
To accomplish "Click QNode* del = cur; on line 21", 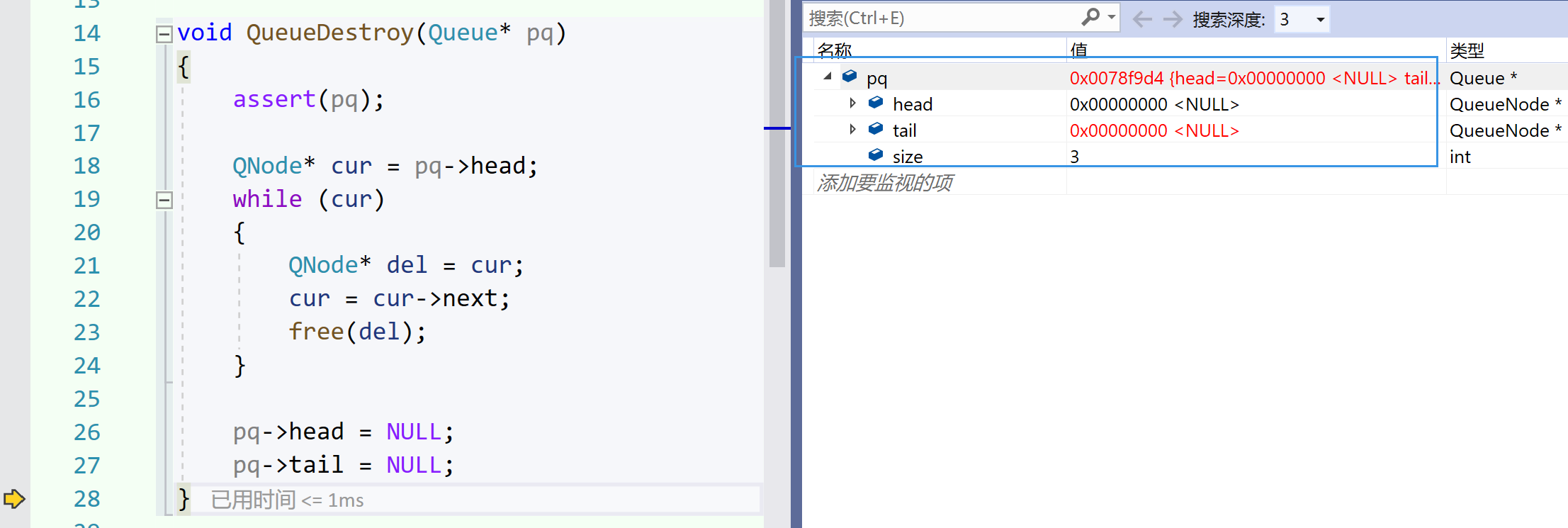I will pyautogui.click(x=406, y=266).
